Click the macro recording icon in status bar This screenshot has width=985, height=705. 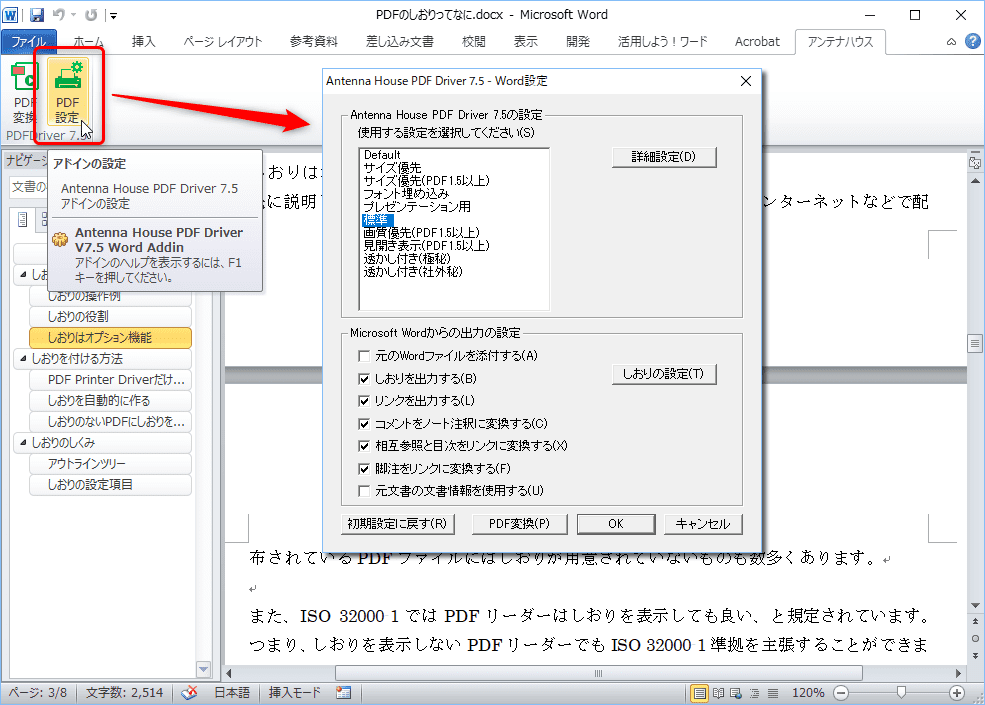tap(344, 693)
